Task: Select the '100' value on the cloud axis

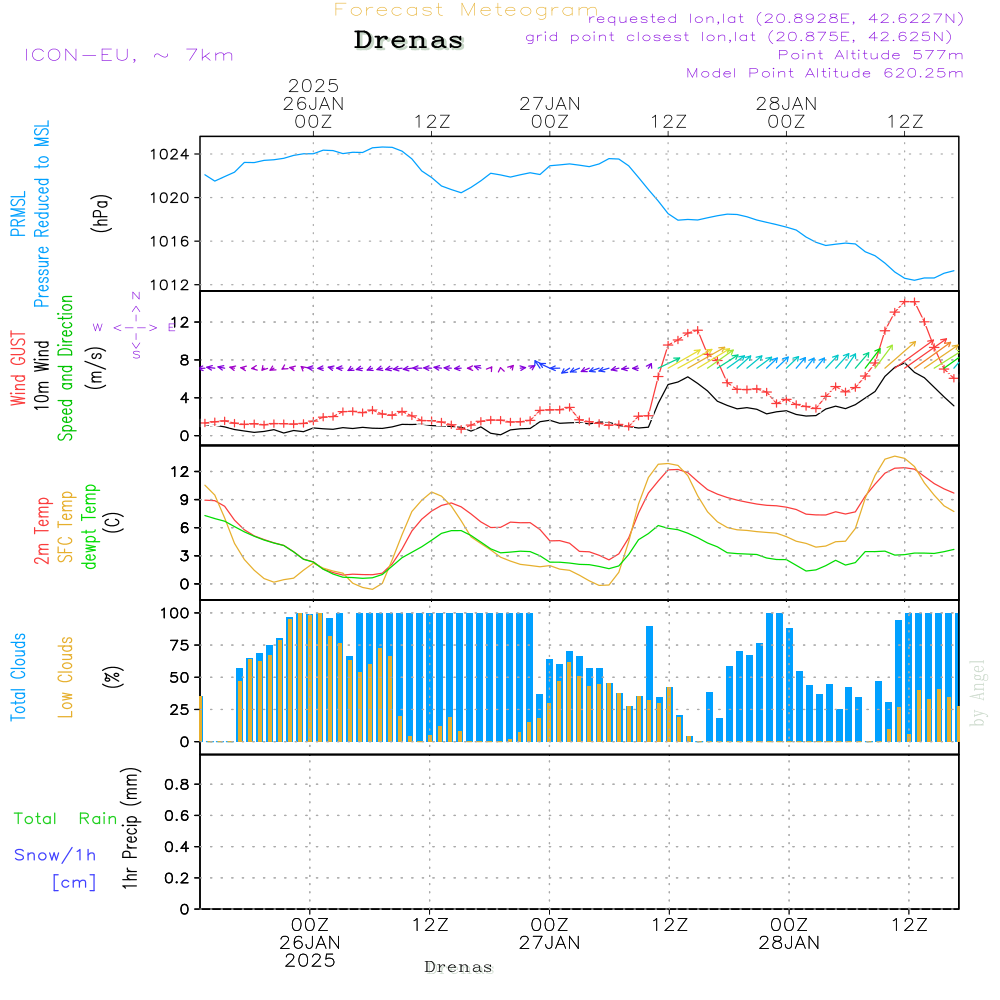Action: (174, 614)
